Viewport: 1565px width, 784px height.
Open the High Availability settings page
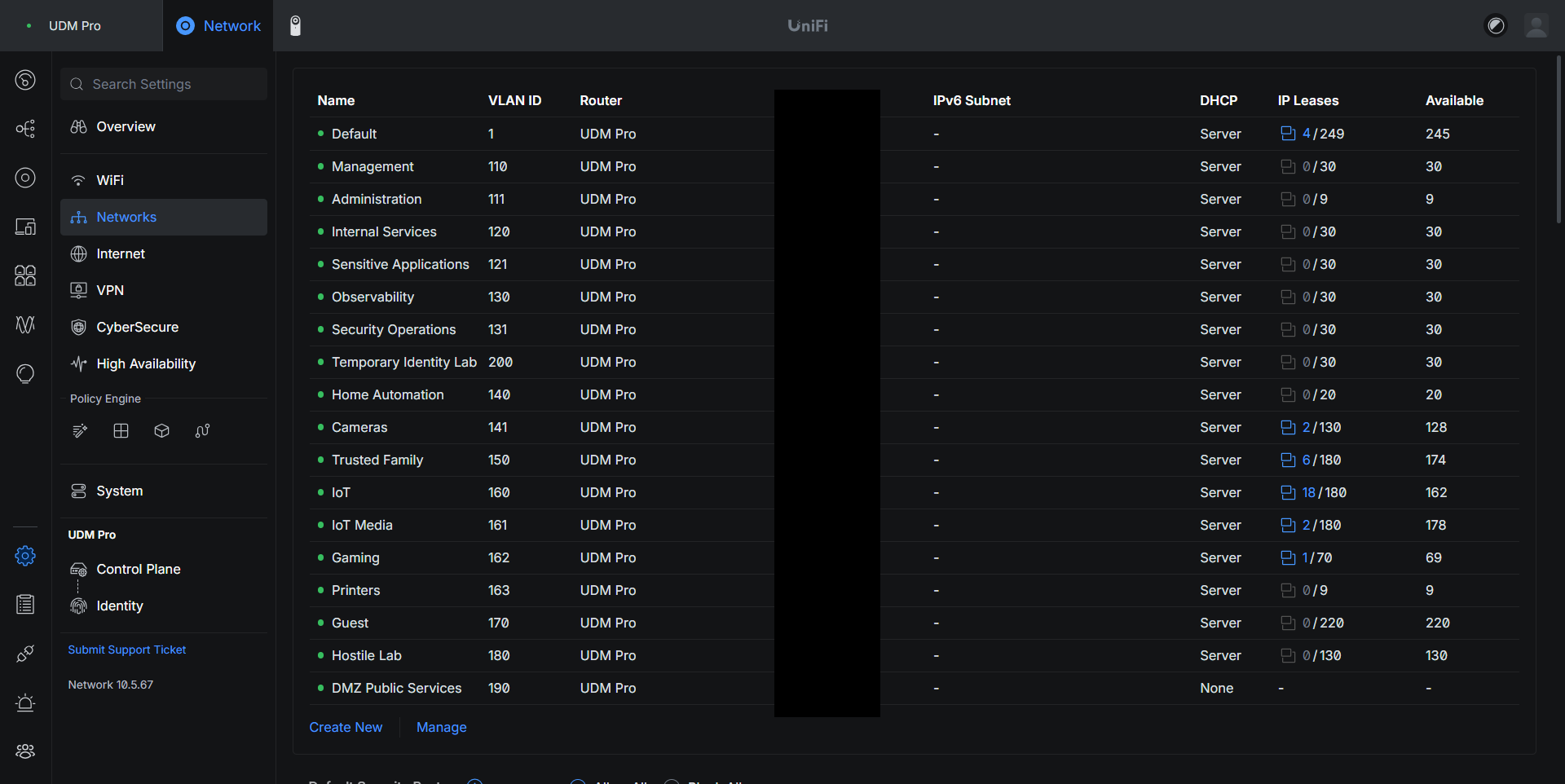click(164, 363)
